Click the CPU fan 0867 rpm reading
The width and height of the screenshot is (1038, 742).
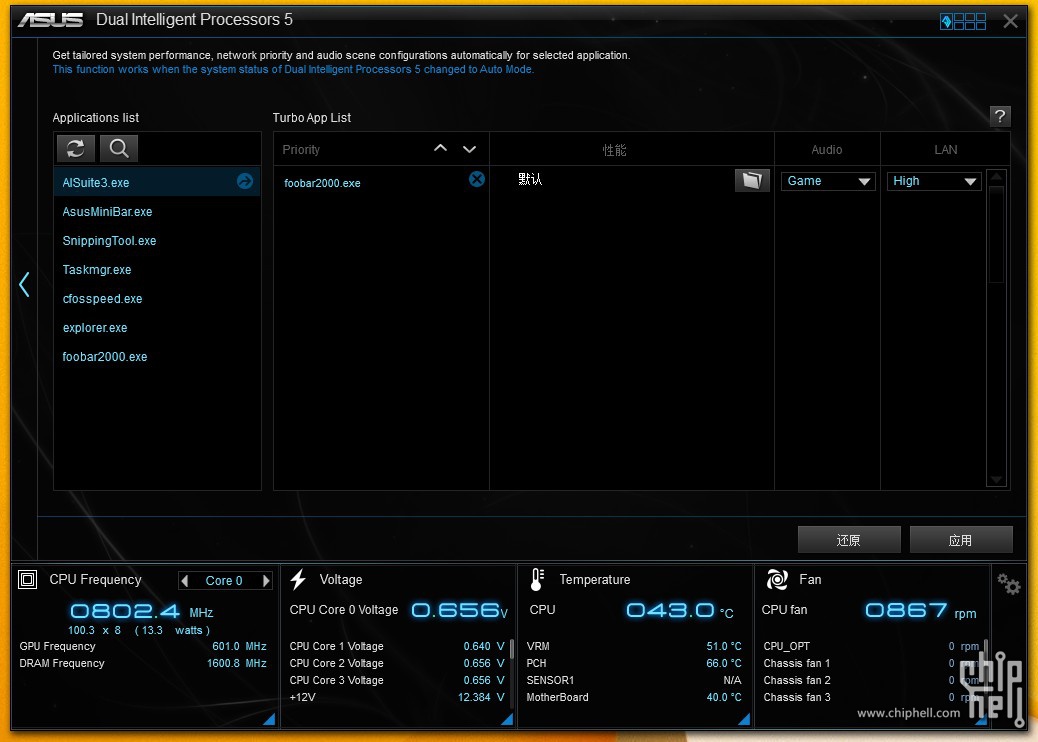(920, 611)
